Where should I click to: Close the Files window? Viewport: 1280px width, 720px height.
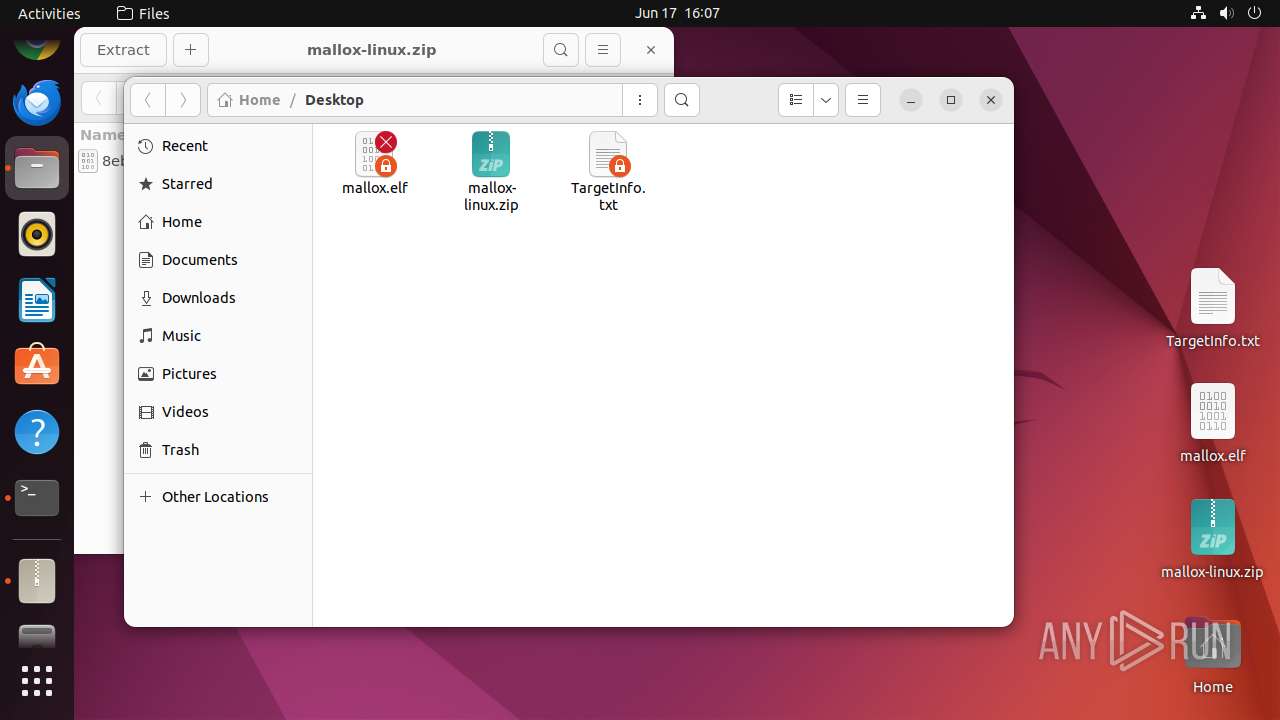[x=991, y=100]
